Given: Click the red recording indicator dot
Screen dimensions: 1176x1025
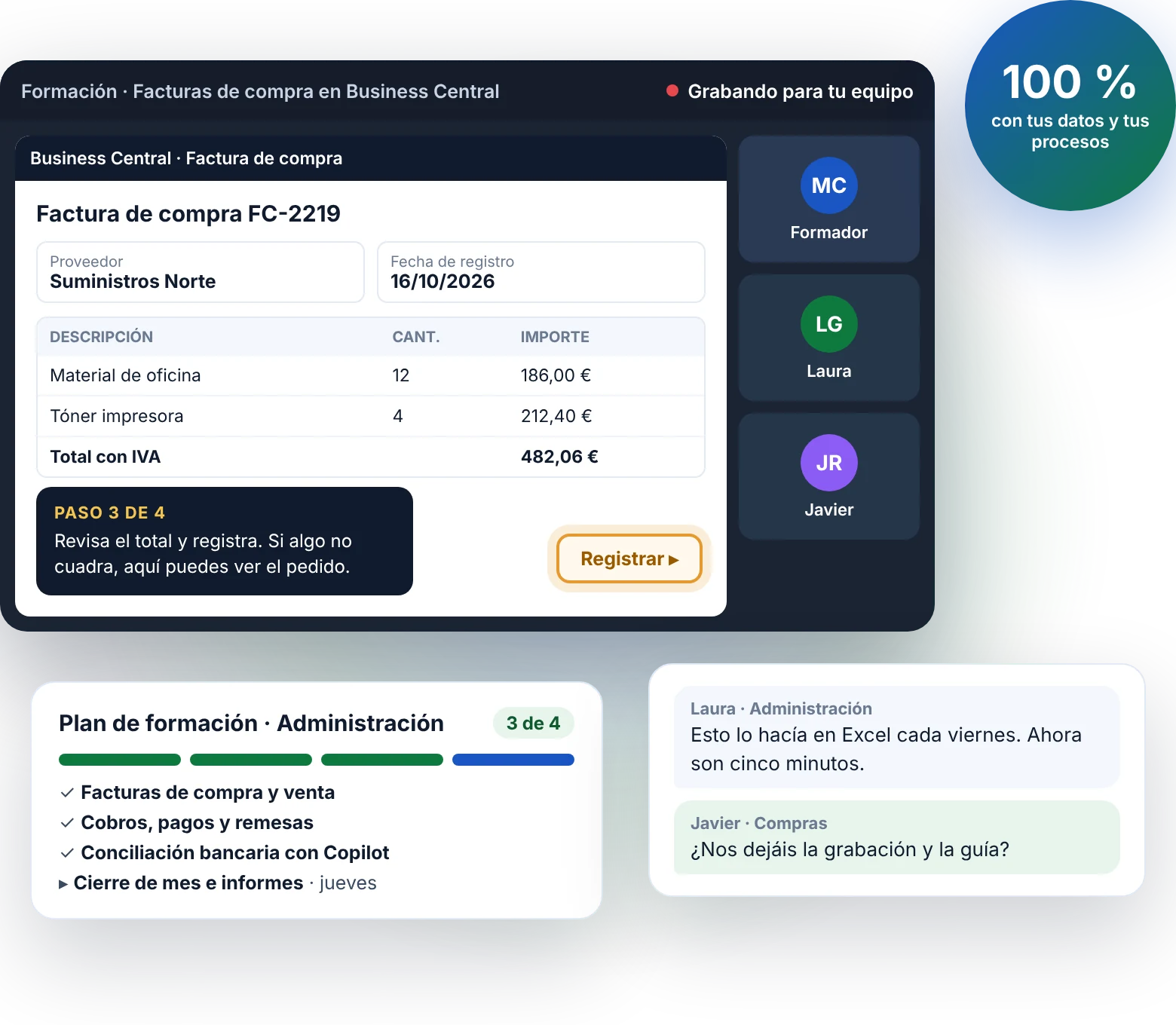Looking at the screenshot, I should pos(672,91).
